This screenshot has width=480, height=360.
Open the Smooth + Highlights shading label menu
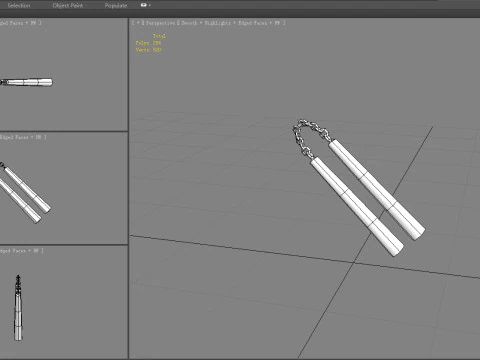[206, 23]
